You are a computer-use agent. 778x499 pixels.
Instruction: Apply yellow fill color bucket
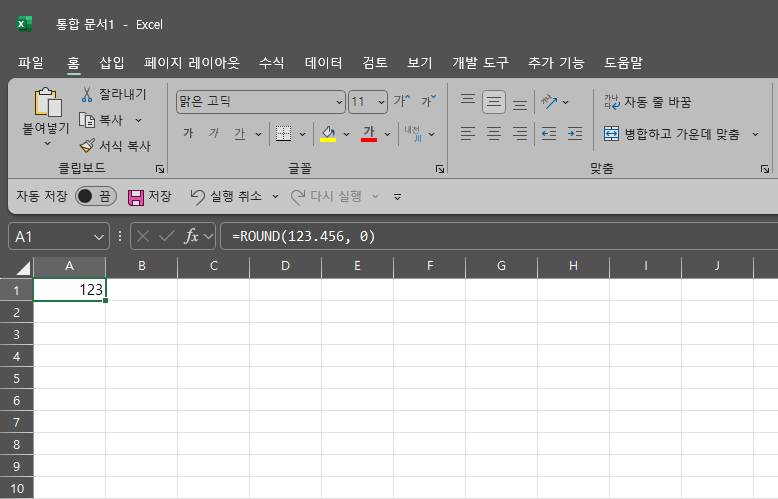[x=328, y=133]
